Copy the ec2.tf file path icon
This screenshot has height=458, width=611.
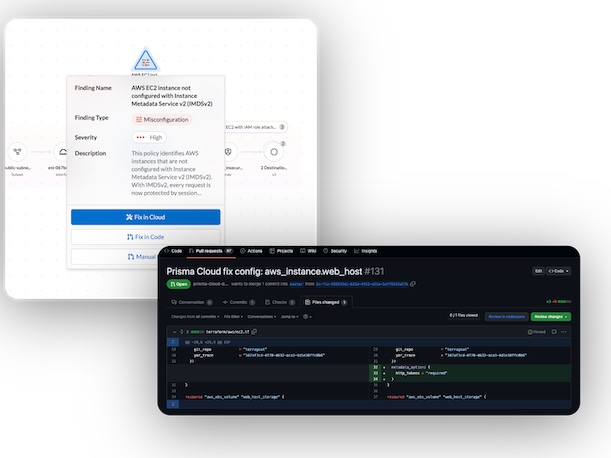pos(254,331)
